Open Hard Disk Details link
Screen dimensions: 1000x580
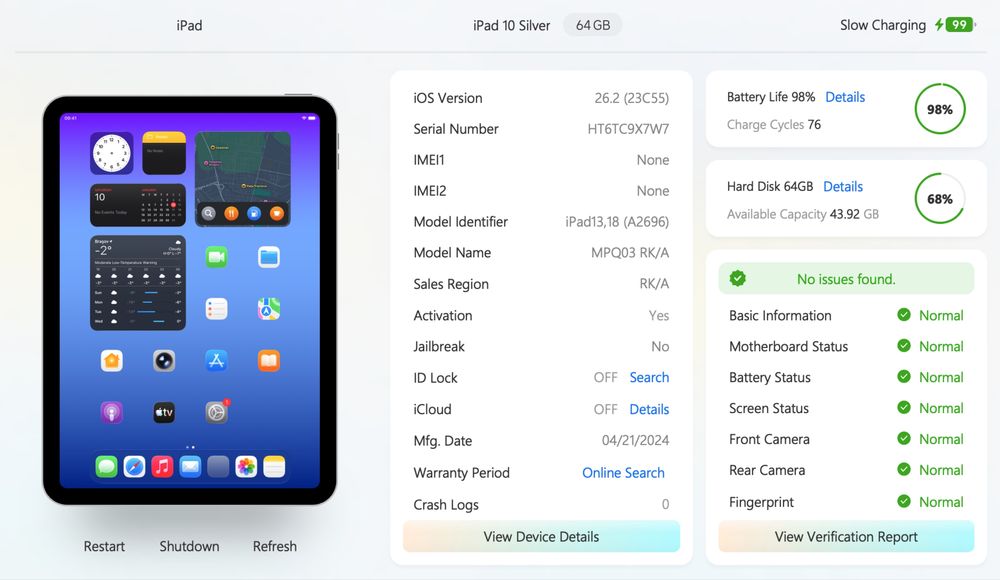[x=843, y=186]
